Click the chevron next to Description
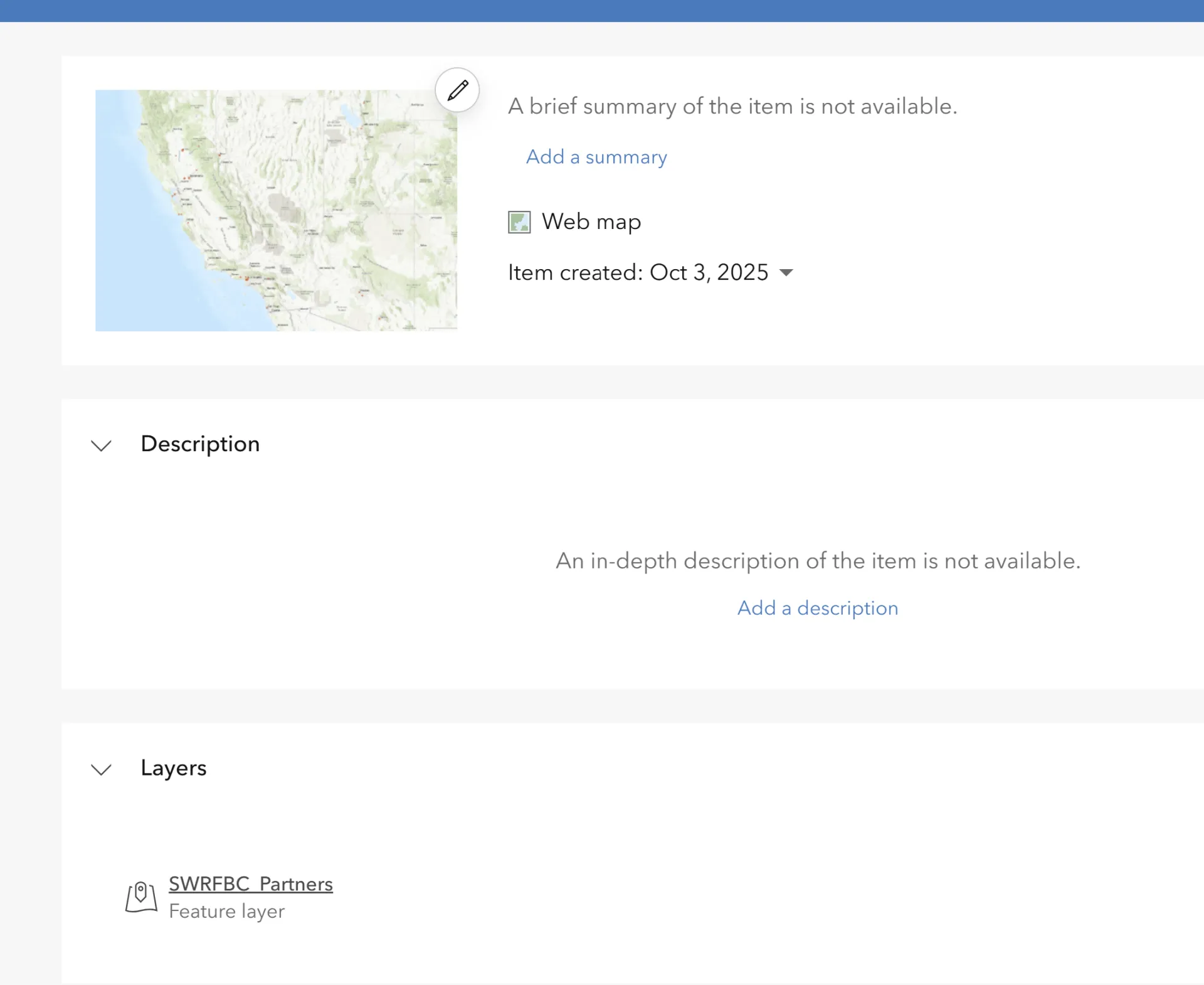Image resolution: width=1204 pixels, height=985 pixels. [102, 445]
